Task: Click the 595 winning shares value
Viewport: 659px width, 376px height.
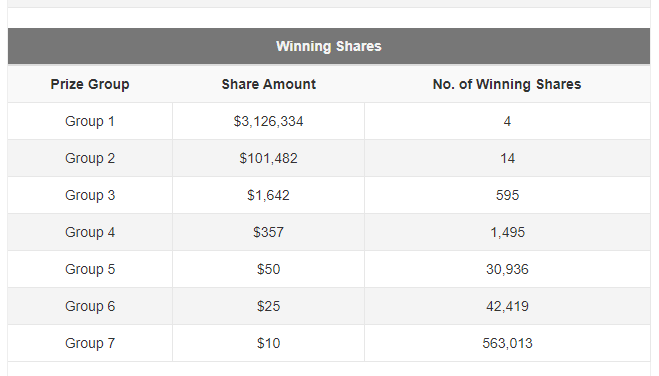Action: tap(507, 195)
